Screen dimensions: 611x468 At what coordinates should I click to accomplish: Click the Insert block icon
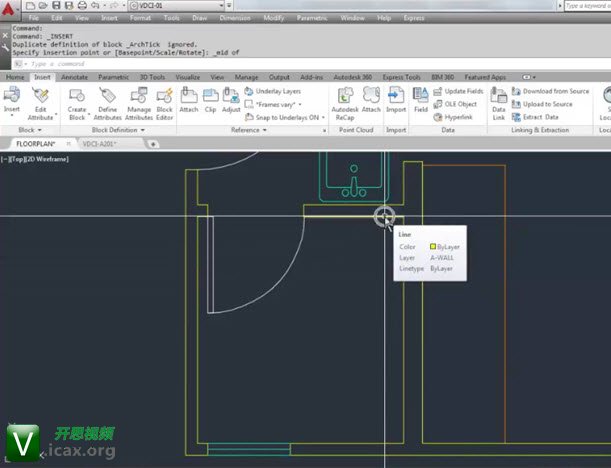[x=12, y=100]
